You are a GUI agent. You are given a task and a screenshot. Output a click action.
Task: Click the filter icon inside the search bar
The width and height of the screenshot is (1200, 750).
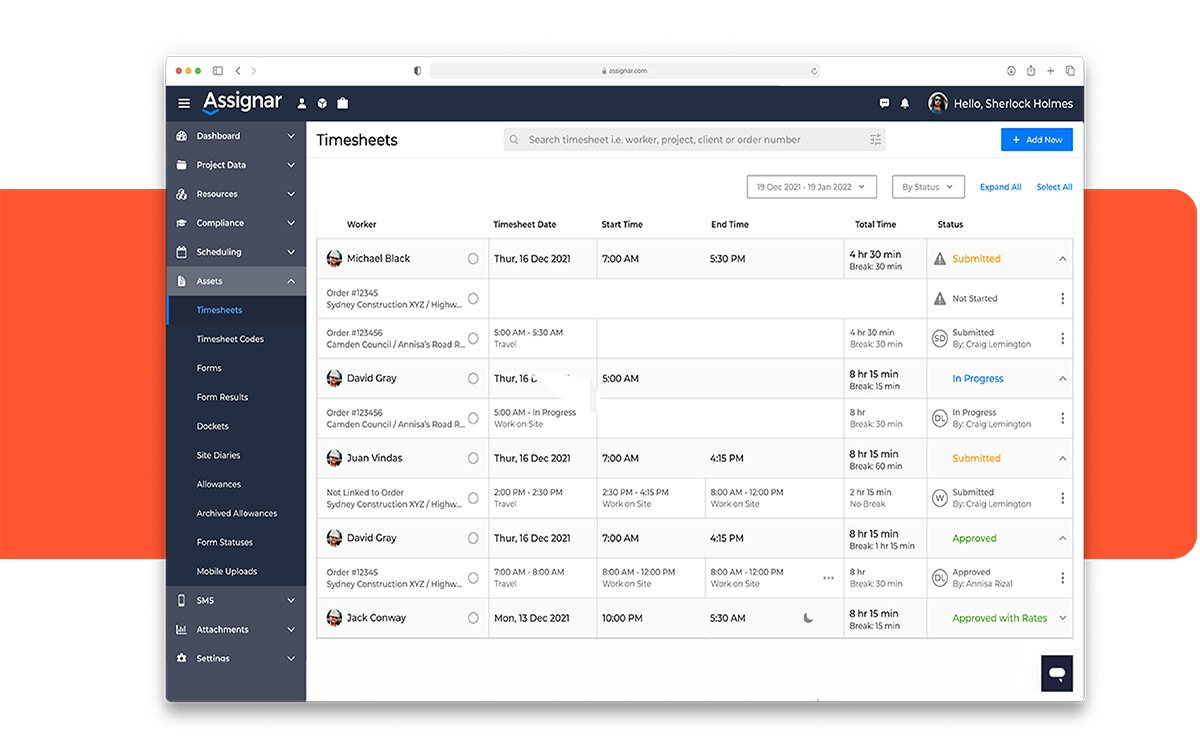[875, 139]
